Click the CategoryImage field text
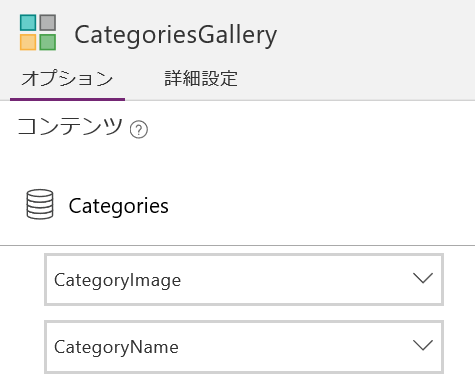 pyautogui.click(x=117, y=280)
